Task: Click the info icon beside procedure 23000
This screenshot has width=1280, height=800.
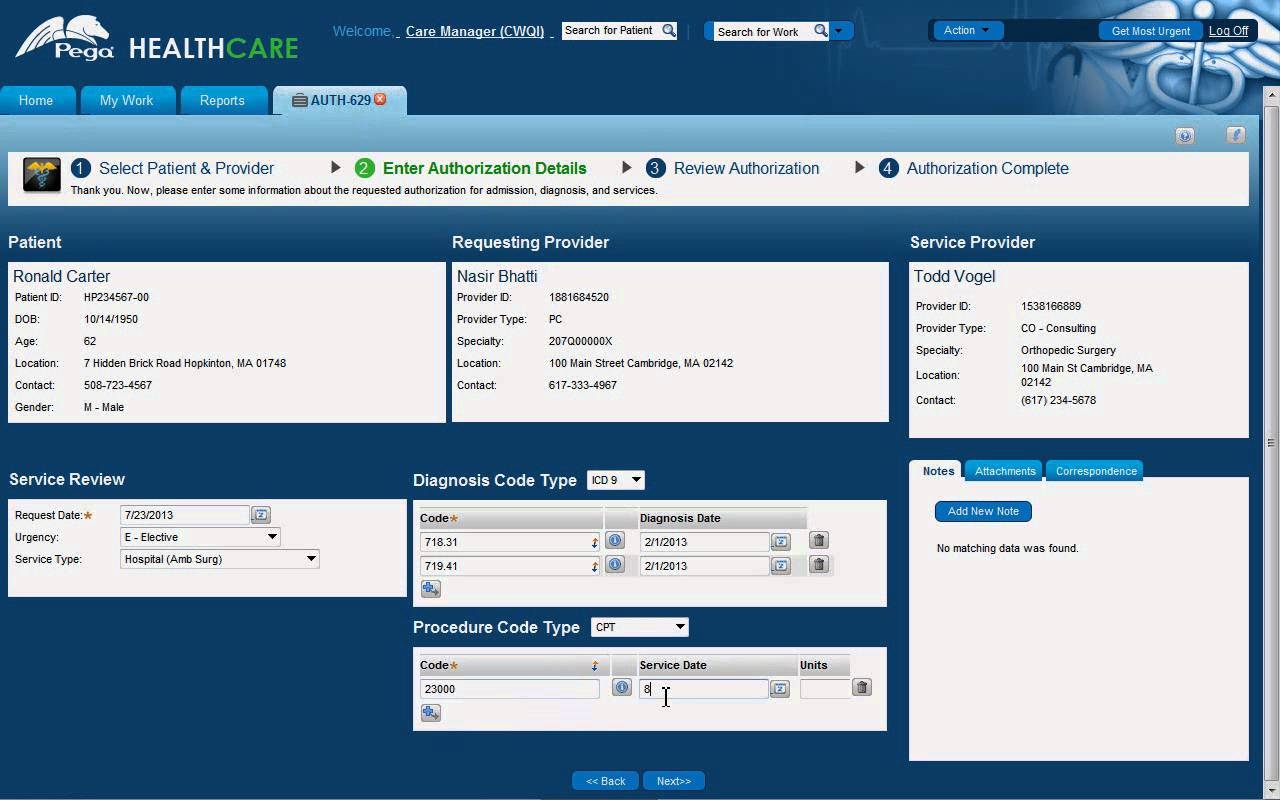Action: 620,687
